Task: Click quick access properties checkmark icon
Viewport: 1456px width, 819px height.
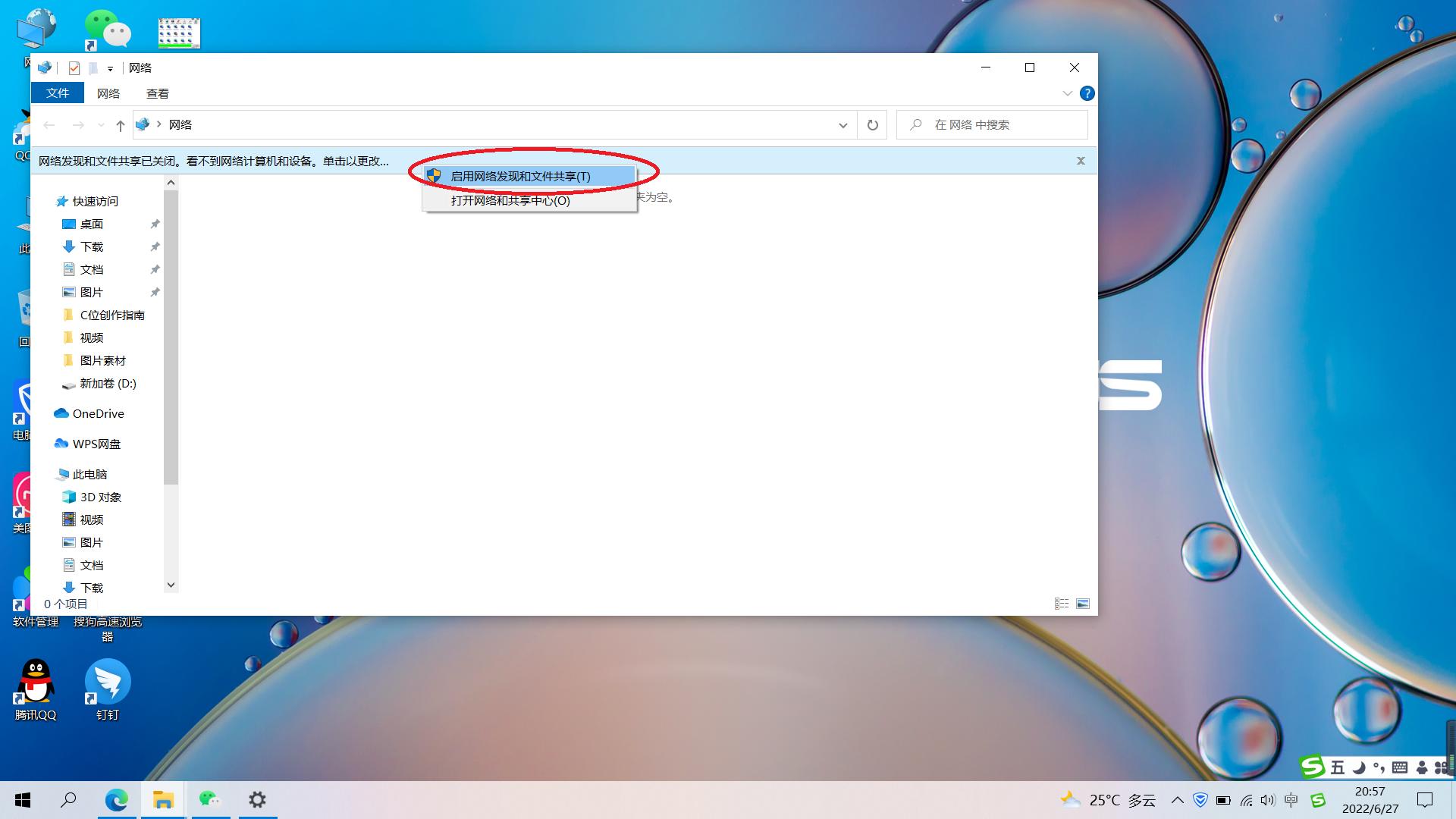Action: 74,68
